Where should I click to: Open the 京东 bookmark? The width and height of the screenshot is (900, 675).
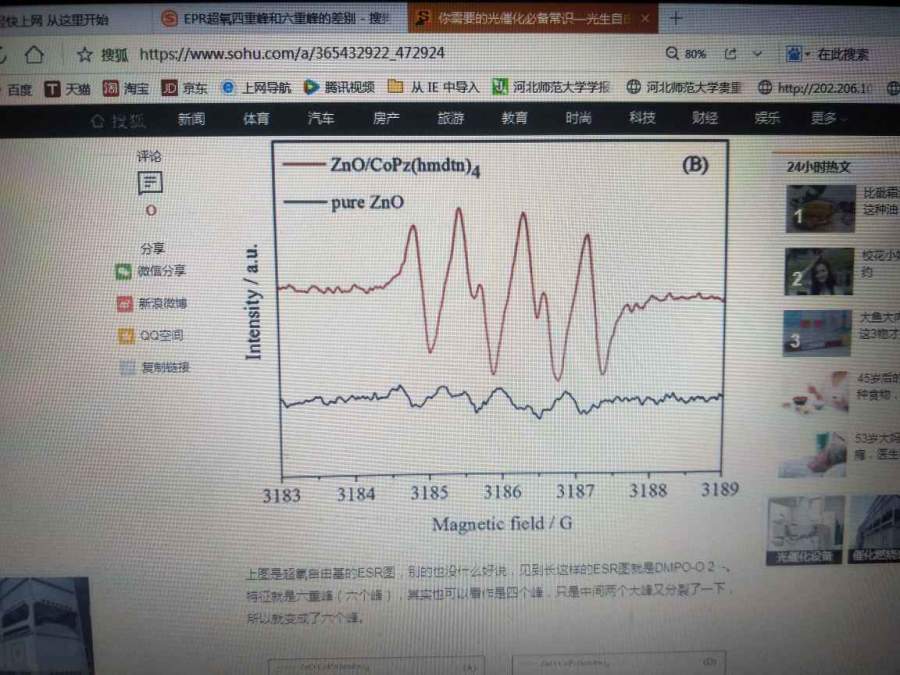[184, 88]
